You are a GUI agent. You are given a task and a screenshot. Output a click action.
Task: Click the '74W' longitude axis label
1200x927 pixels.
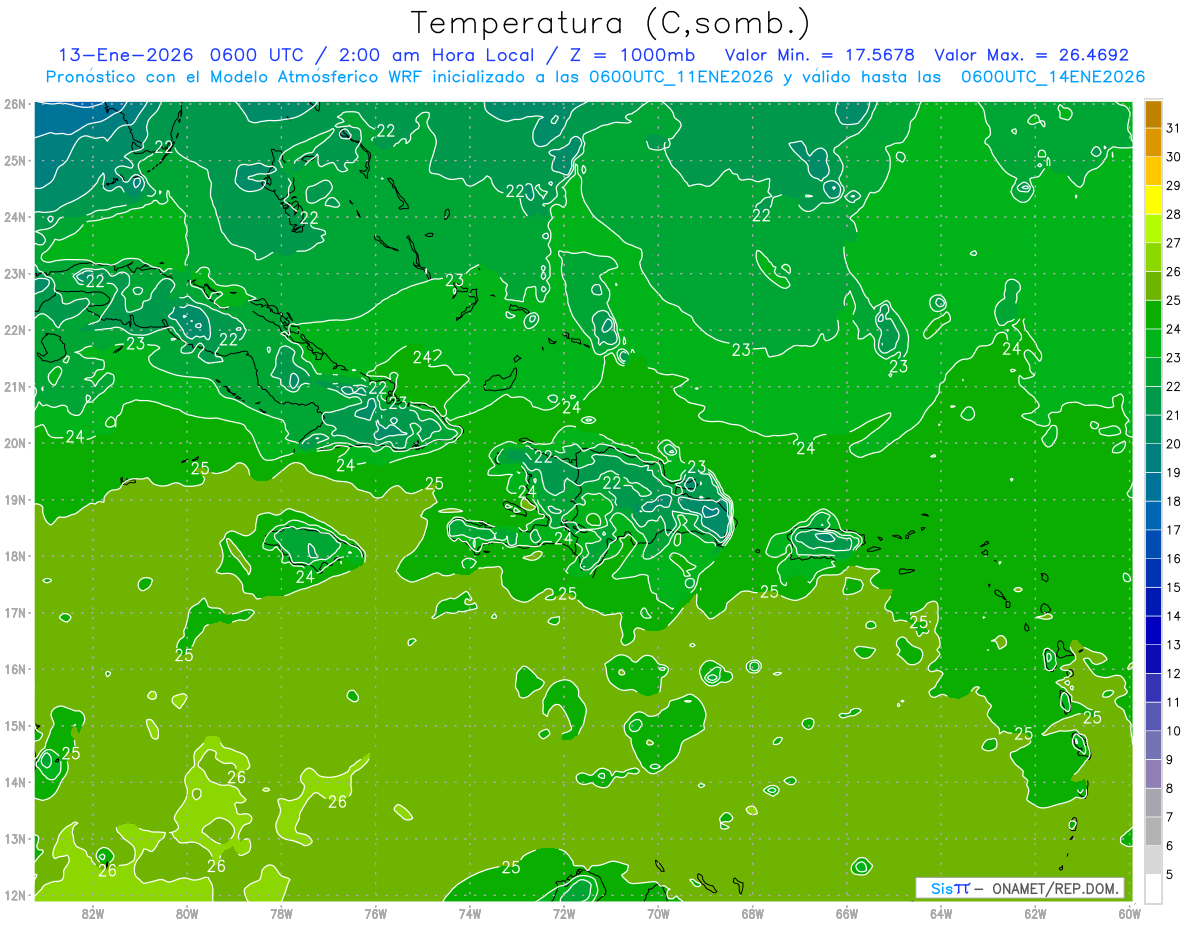(470, 914)
